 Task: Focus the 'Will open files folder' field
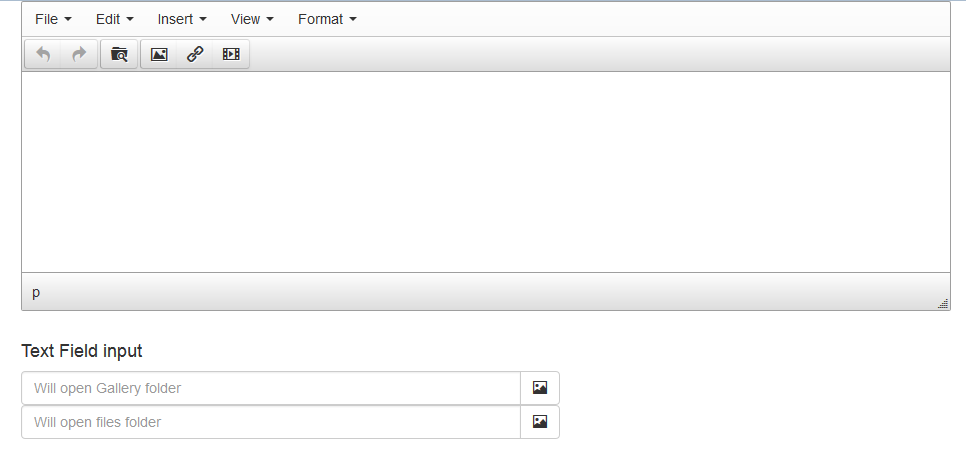tap(271, 422)
